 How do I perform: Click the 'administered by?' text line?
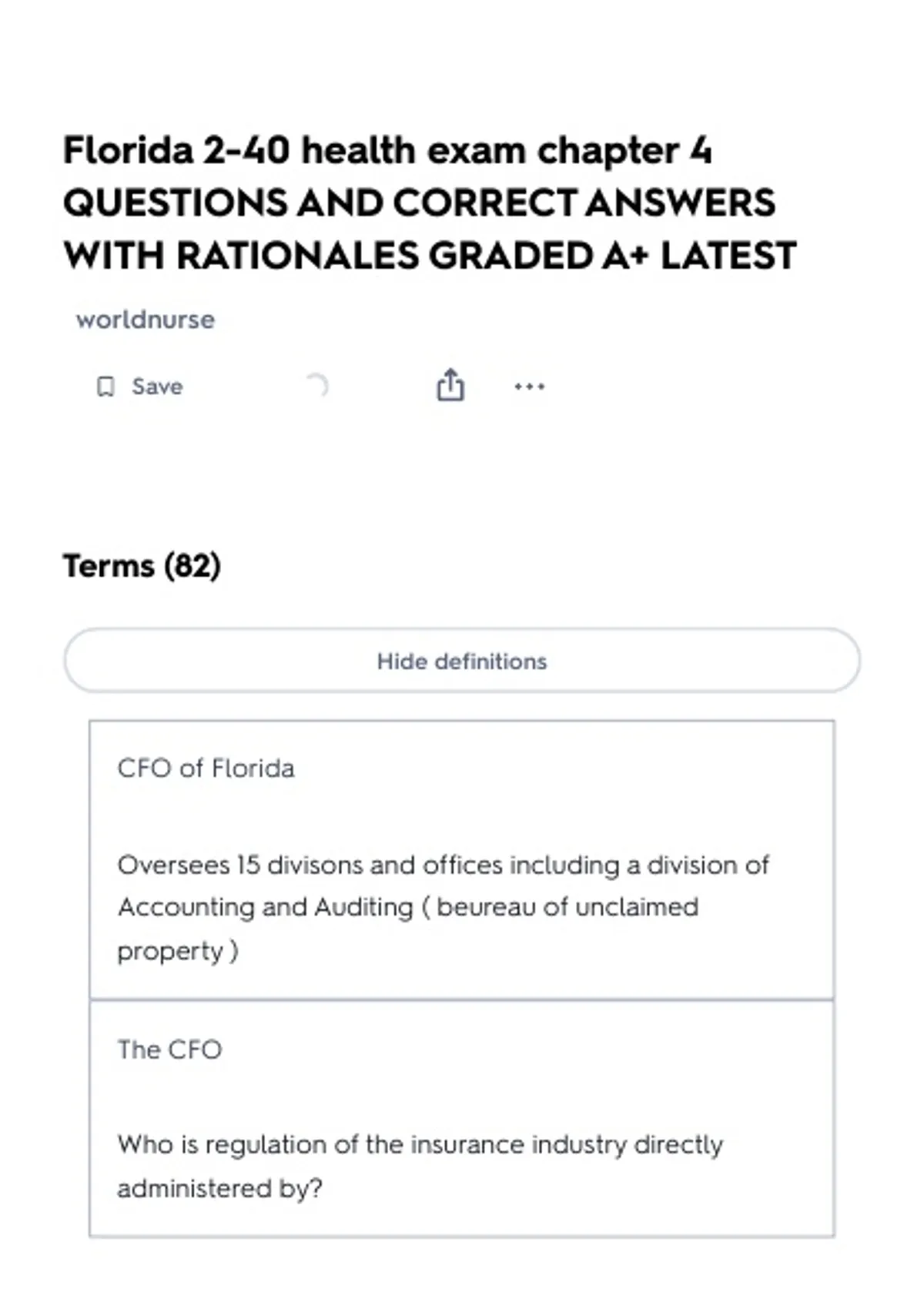[x=219, y=1188]
